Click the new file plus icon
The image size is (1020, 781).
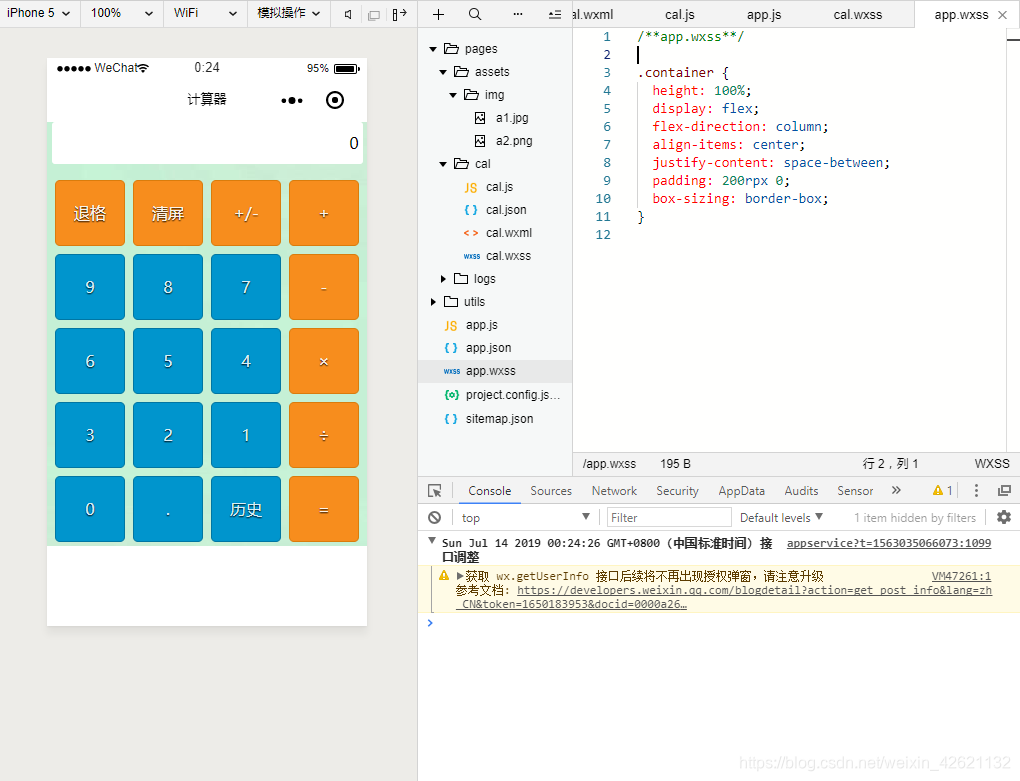point(438,14)
